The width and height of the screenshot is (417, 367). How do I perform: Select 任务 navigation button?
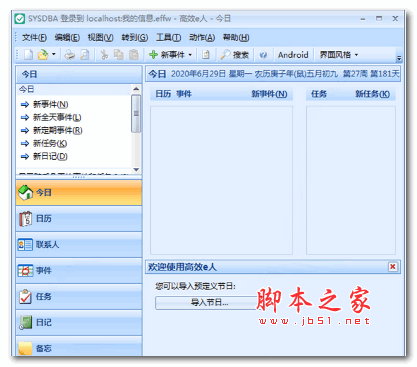pos(79,297)
